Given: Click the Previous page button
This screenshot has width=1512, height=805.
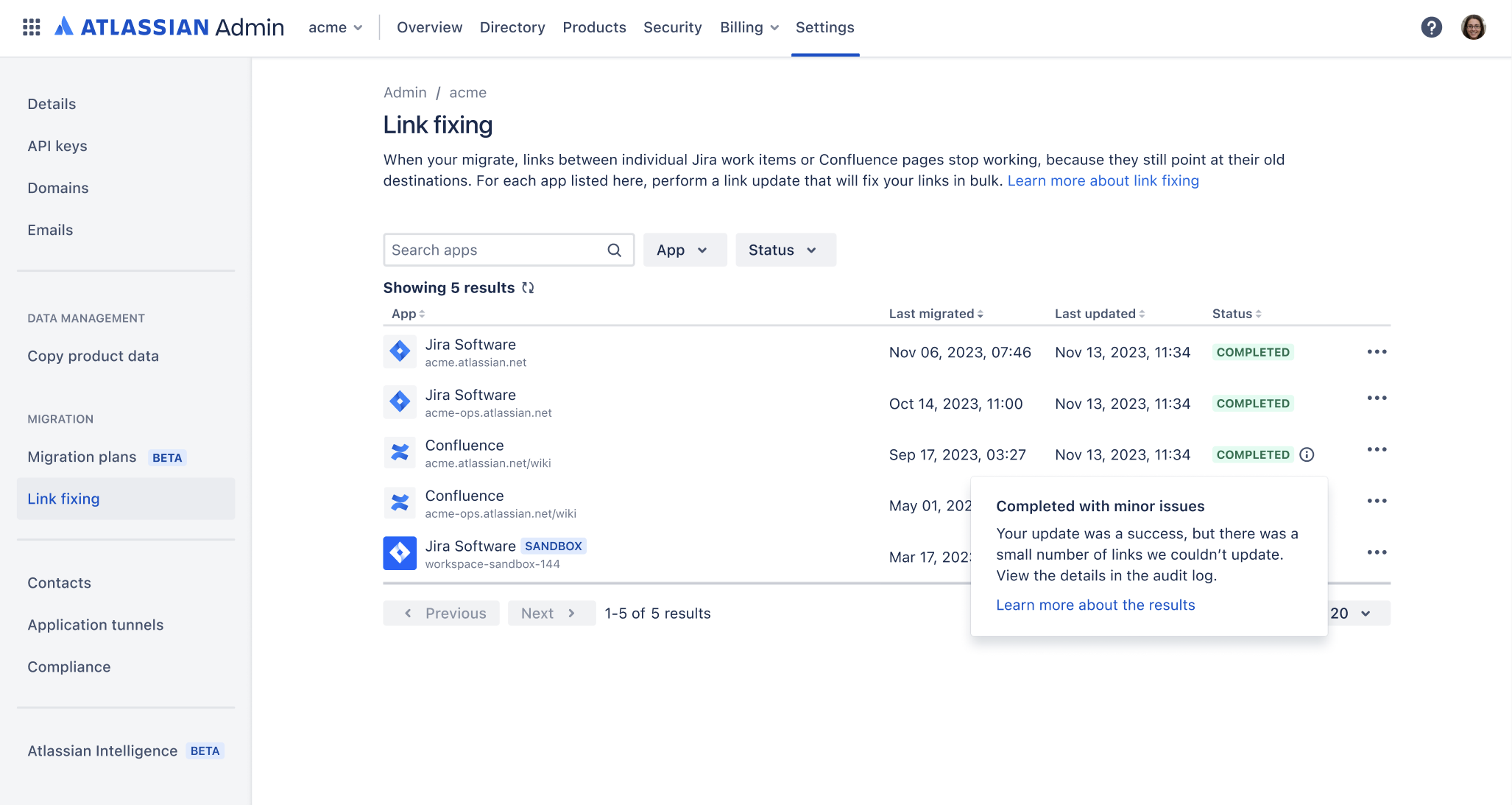Looking at the screenshot, I should click(441, 613).
